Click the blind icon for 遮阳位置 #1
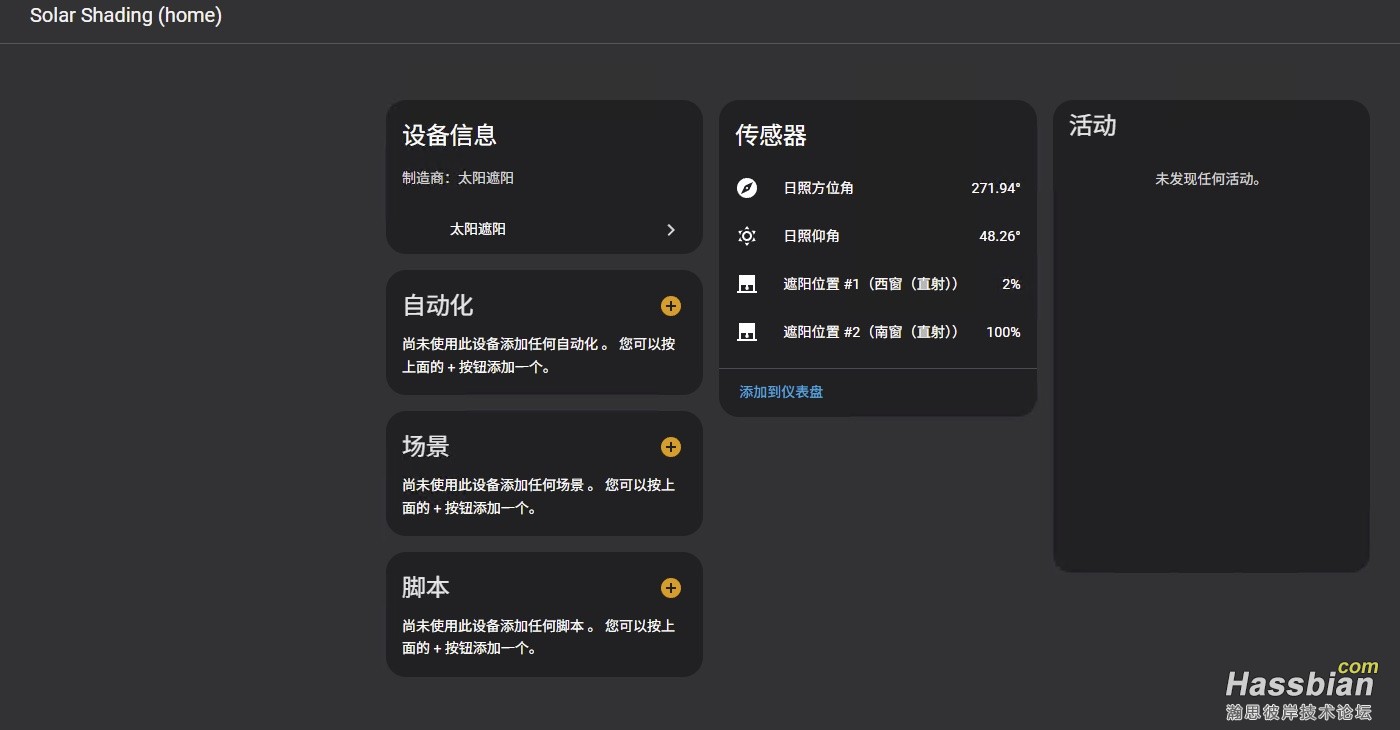 point(747,284)
